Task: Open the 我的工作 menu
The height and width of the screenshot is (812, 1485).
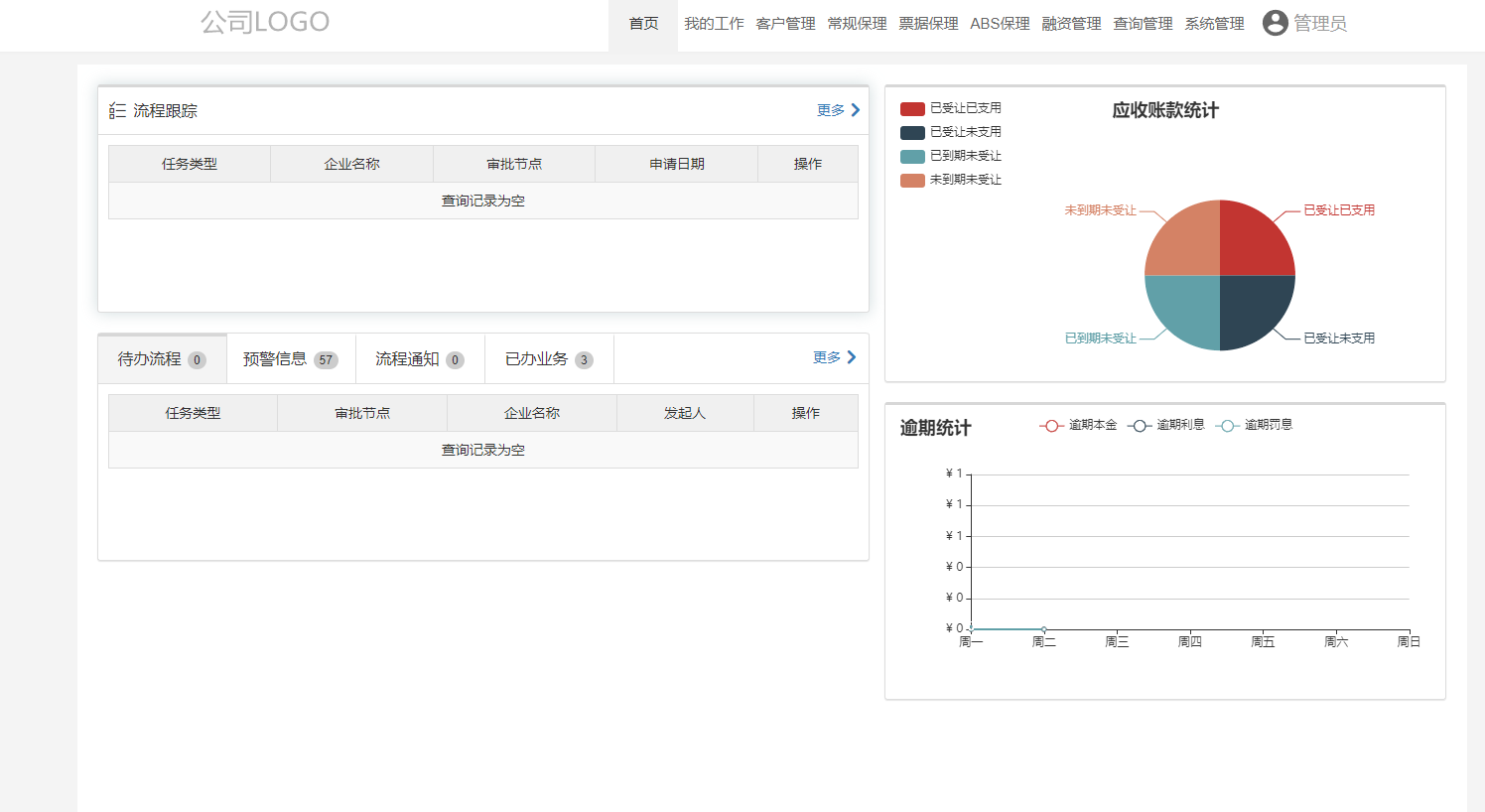Action: (x=714, y=24)
